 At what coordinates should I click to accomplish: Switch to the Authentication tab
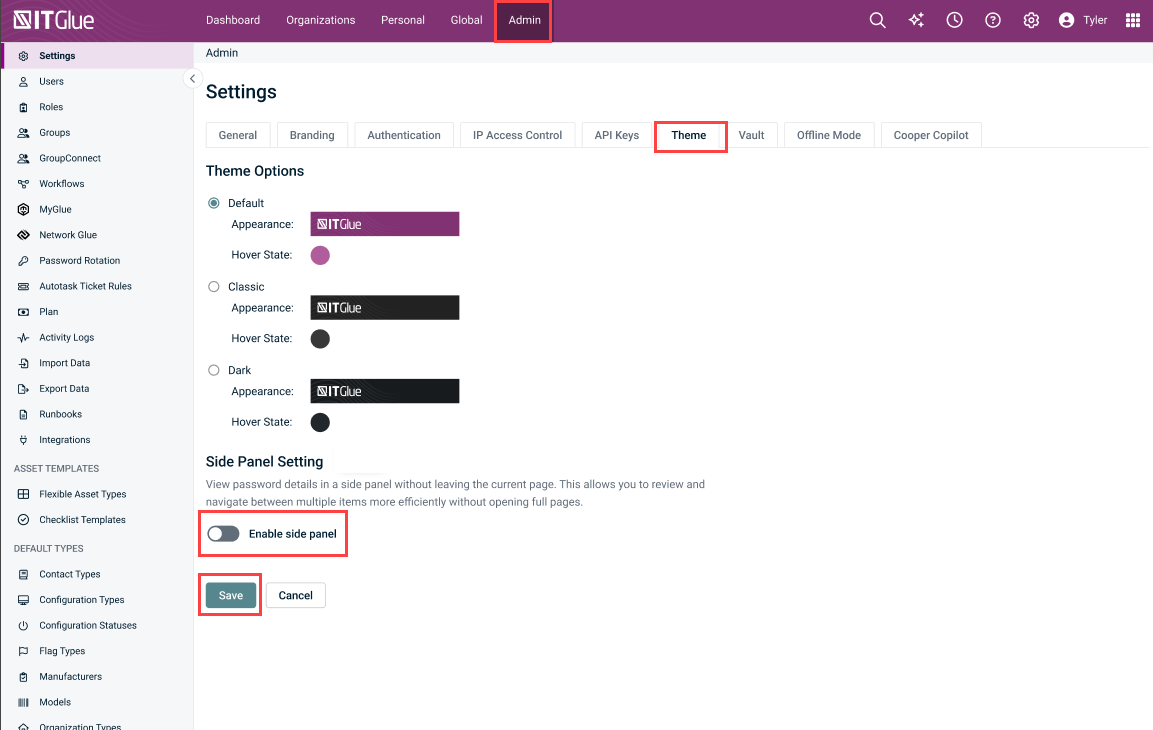click(404, 135)
